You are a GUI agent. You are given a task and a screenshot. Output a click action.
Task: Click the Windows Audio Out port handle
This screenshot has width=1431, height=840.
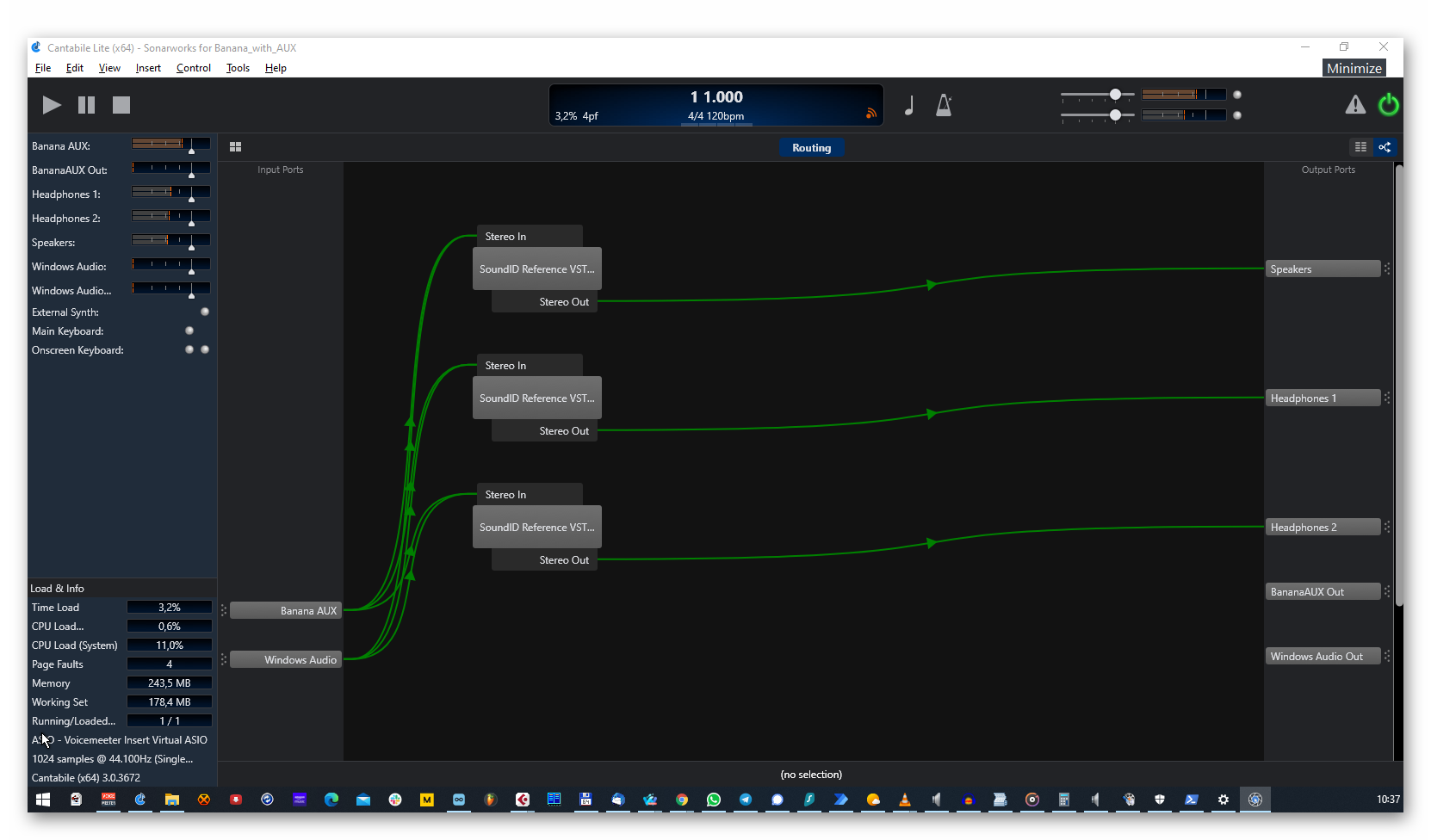click(1387, 657)
